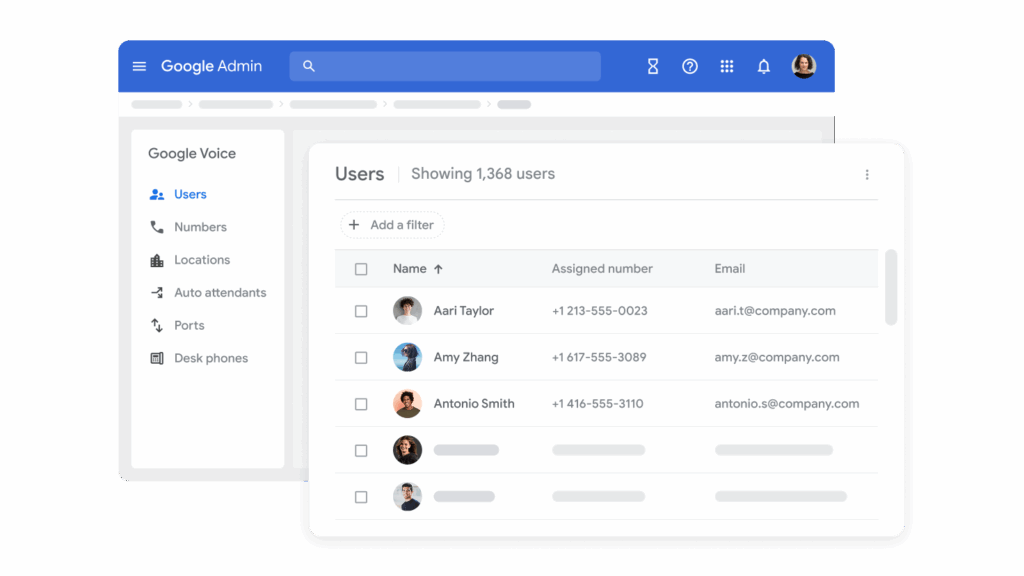
Task: Check the row checkbox for Aari Taylor
Action: click(361, 310)
